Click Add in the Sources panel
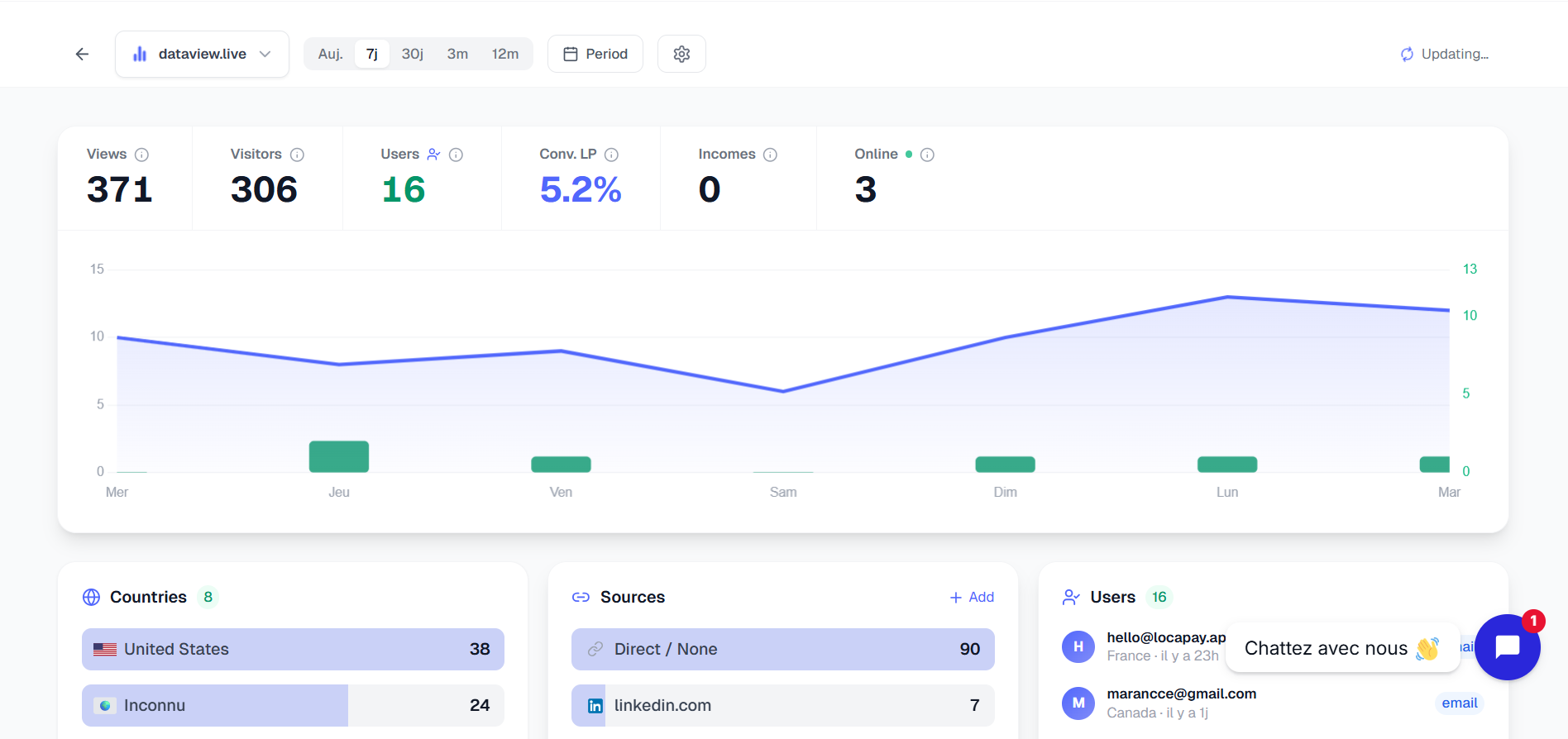 [x=972, y=597]
